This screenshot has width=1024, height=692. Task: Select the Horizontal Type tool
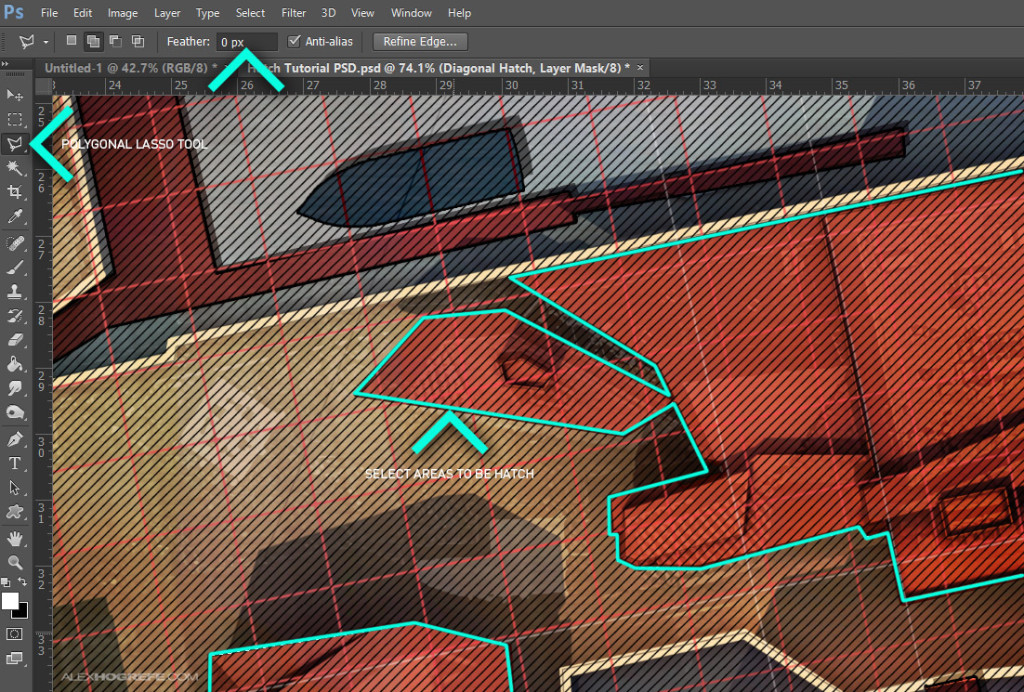[14, 464]
